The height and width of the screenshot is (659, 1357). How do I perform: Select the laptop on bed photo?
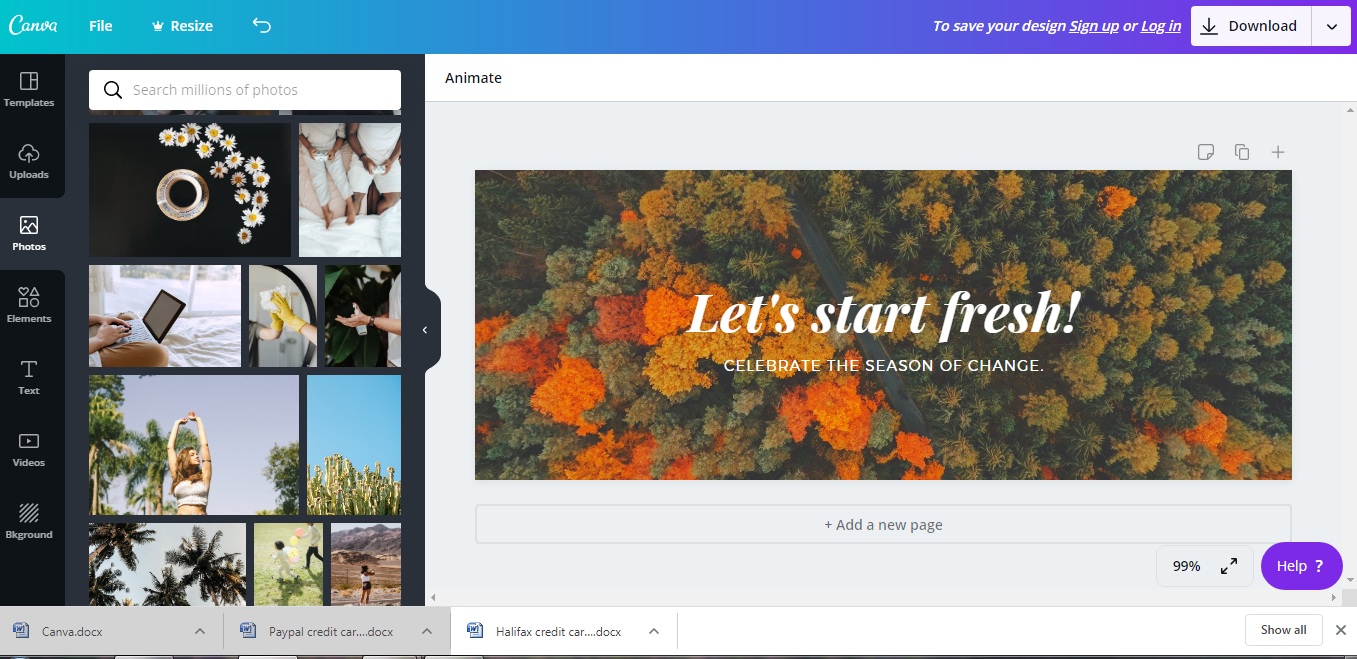click(x=165, y=316)
